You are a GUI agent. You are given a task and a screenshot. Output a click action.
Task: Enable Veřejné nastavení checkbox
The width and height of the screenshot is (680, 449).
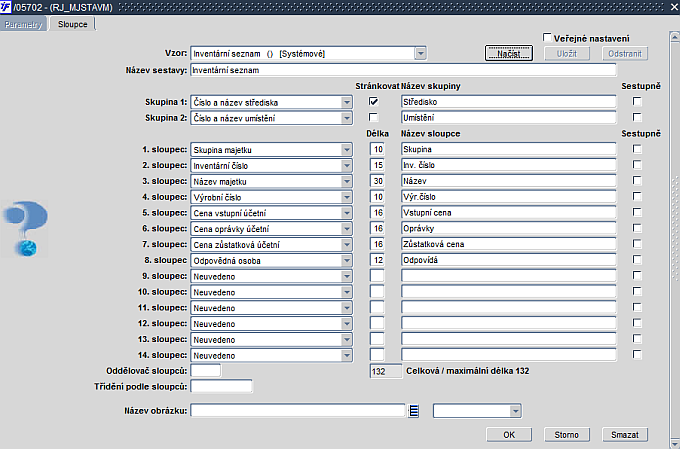click(547, 38)
